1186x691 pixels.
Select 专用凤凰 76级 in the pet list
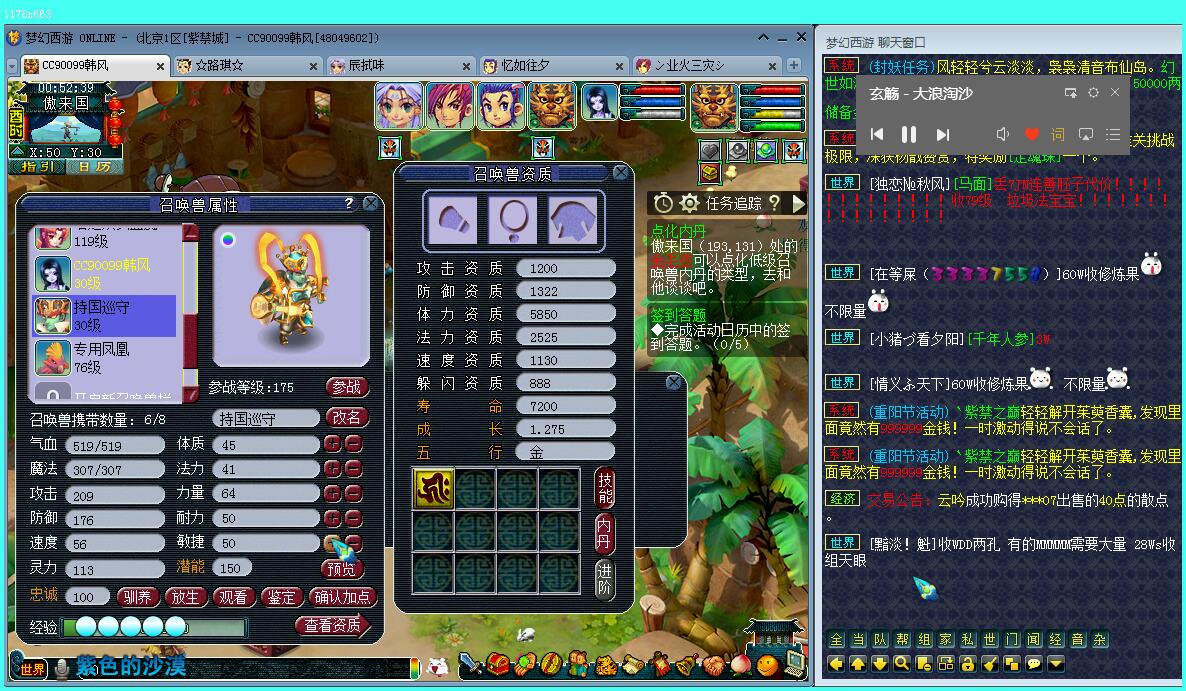tap(105, 358)
